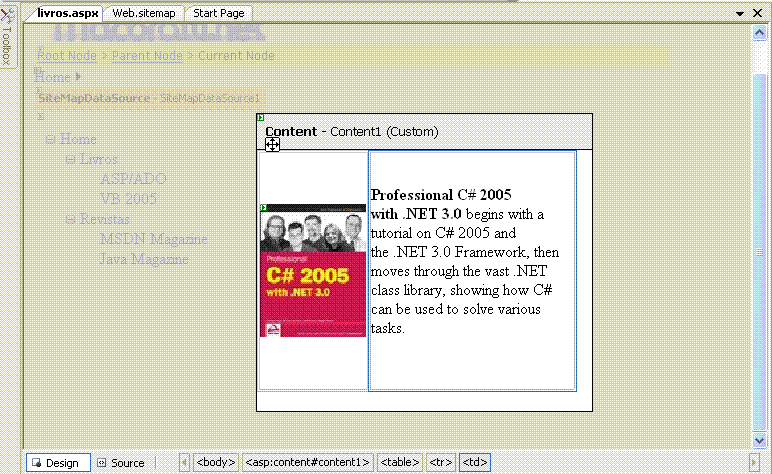Click the vertical scrollbar up arrow
This screenshot has width=772, height=474.
coord(759,33)
